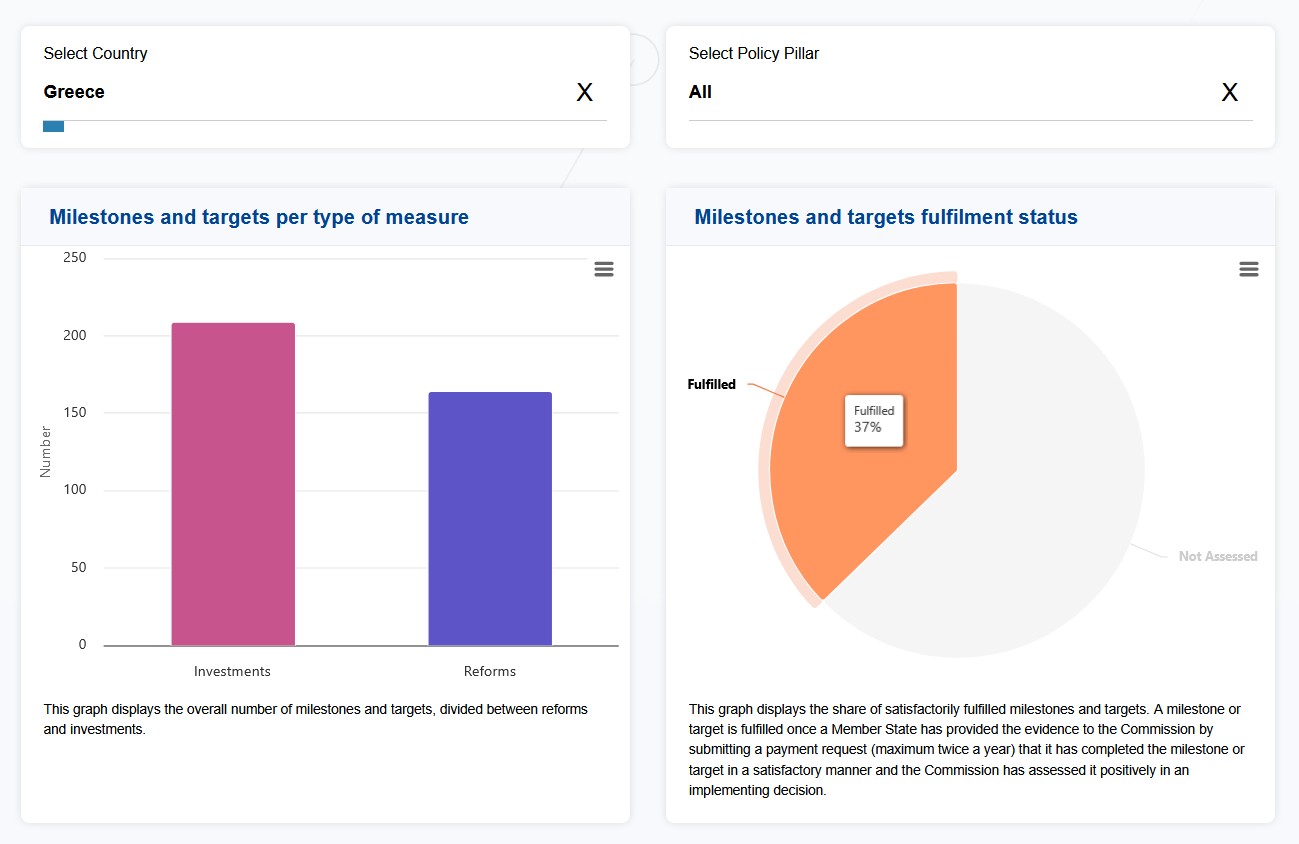1299x844 pixels.
Task: Click the Investments x-axis label
Action: (x=232, y=671)
